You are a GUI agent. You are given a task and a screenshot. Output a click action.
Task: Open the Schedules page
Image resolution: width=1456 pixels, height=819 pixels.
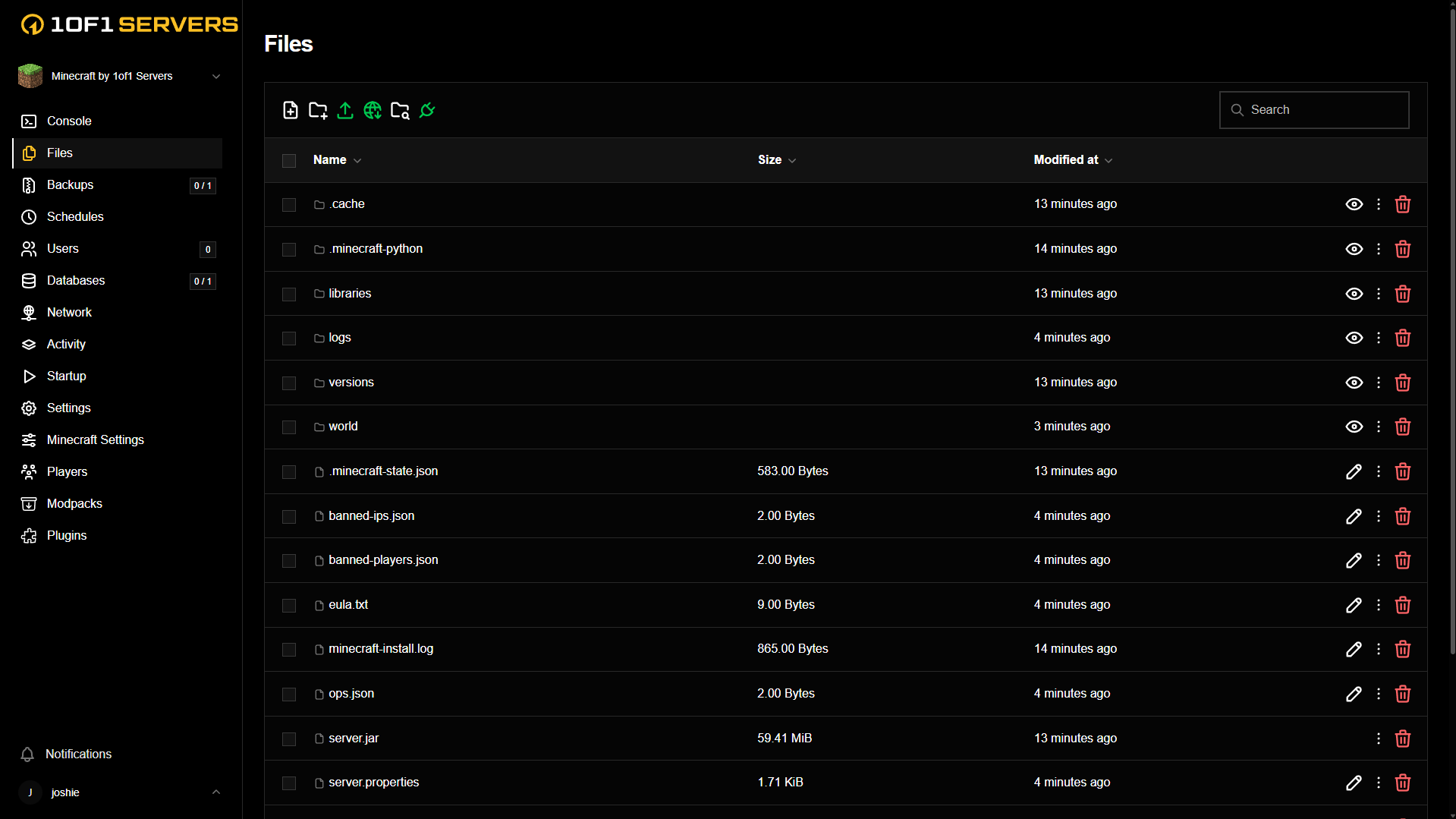click(x=118, y=217)
